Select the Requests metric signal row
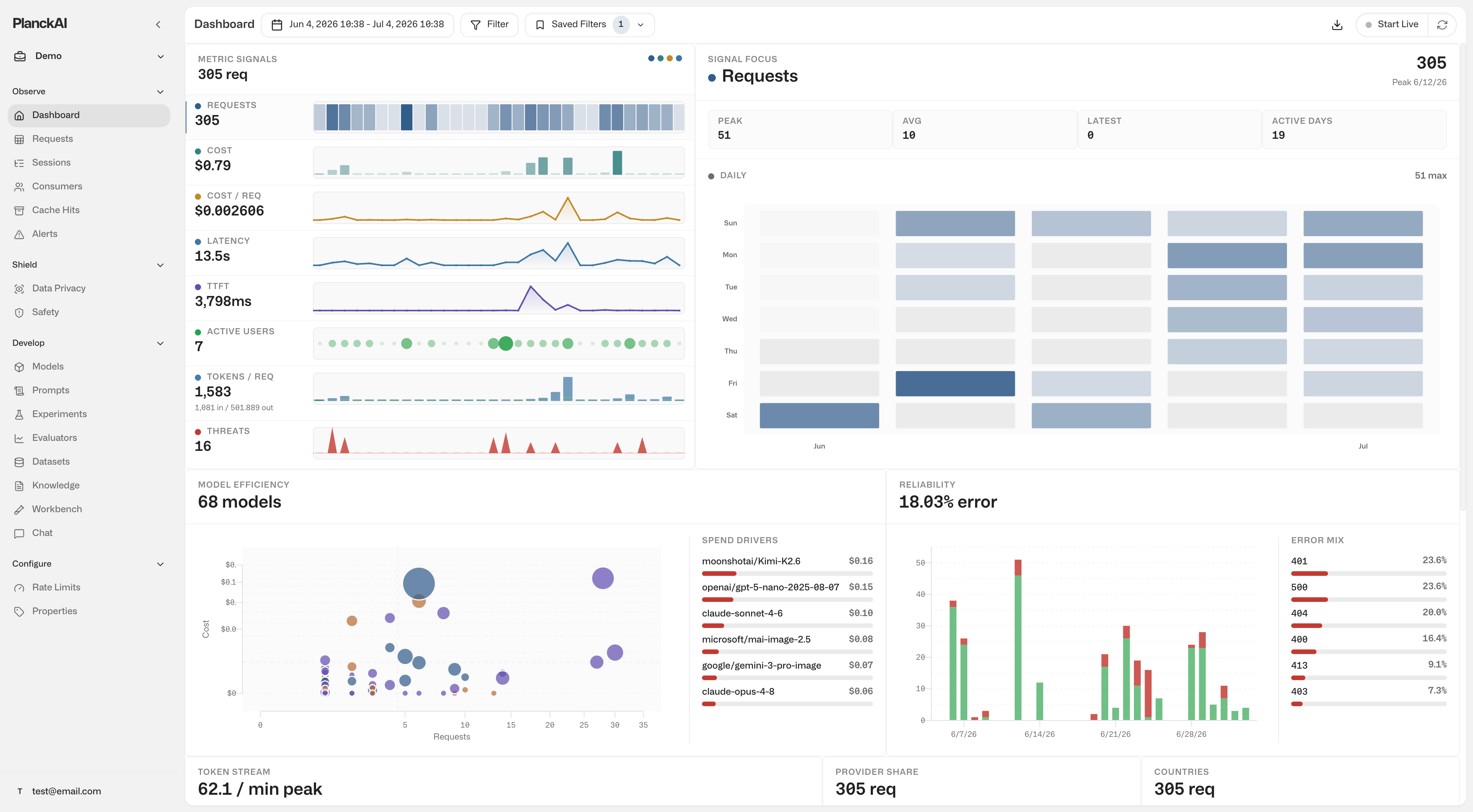1473x812 pixels. (440, 117)
